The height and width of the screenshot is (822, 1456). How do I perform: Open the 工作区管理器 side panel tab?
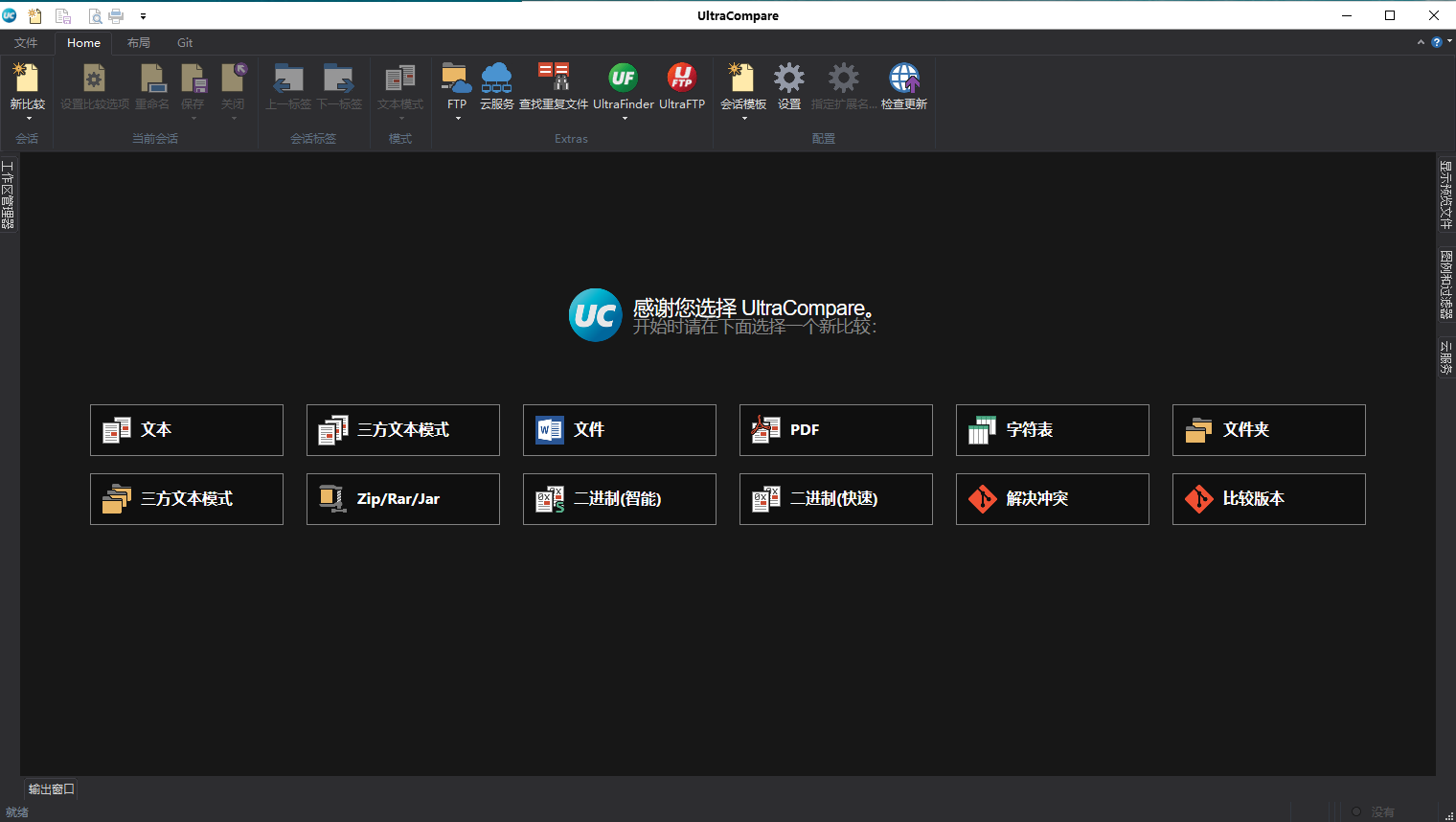tap(8, 194)
